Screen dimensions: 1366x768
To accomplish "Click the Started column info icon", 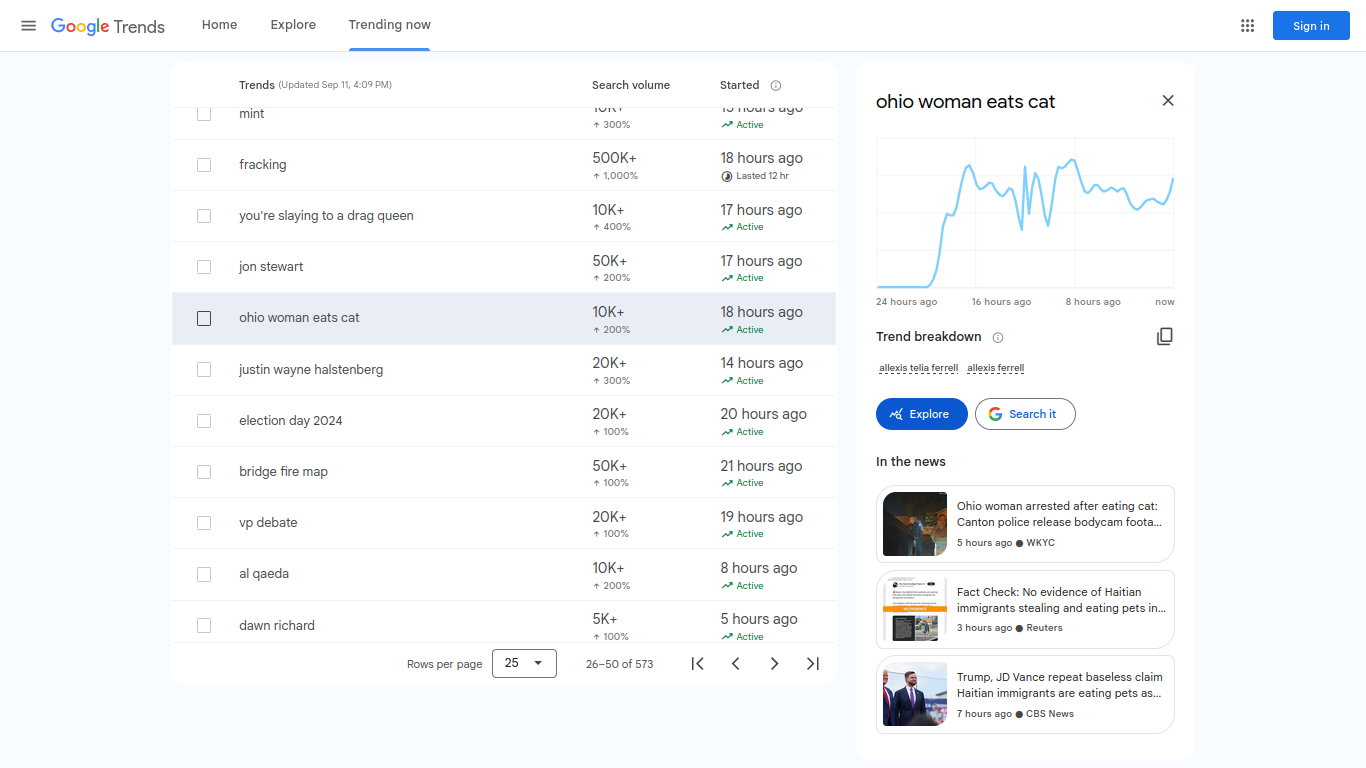I will click(x=776, y=85).
